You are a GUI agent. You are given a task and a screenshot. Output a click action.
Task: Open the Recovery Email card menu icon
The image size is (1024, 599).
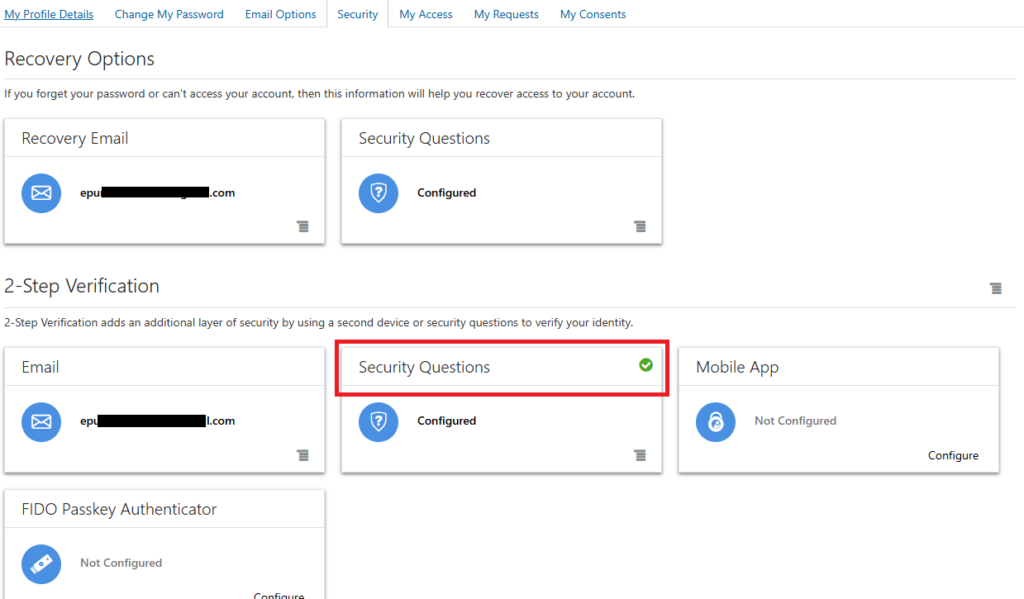point(303,226)
